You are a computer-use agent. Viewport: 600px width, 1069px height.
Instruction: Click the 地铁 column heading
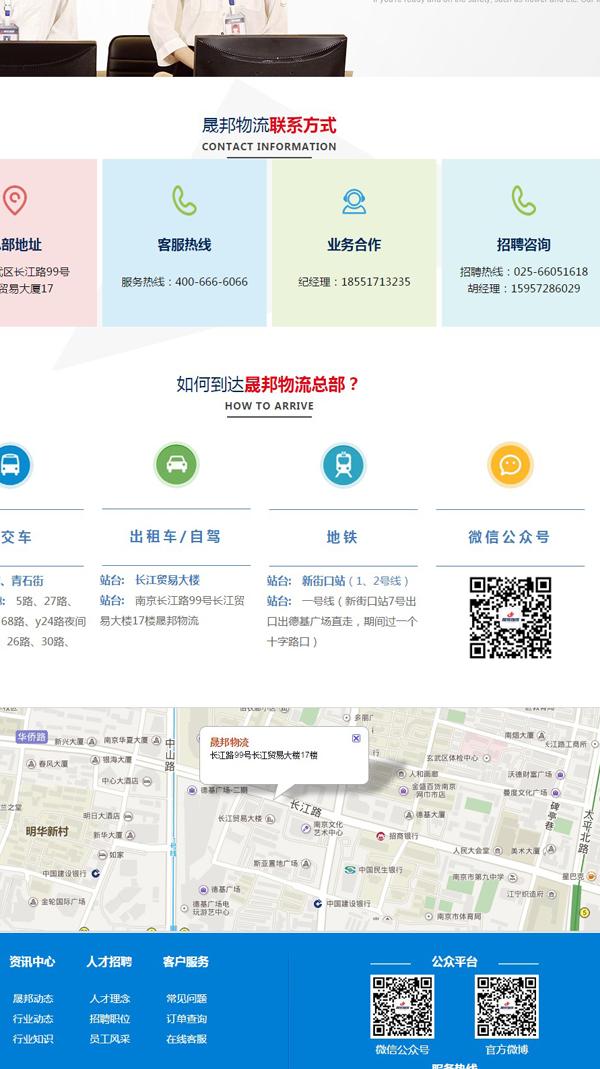coord(342,537)
